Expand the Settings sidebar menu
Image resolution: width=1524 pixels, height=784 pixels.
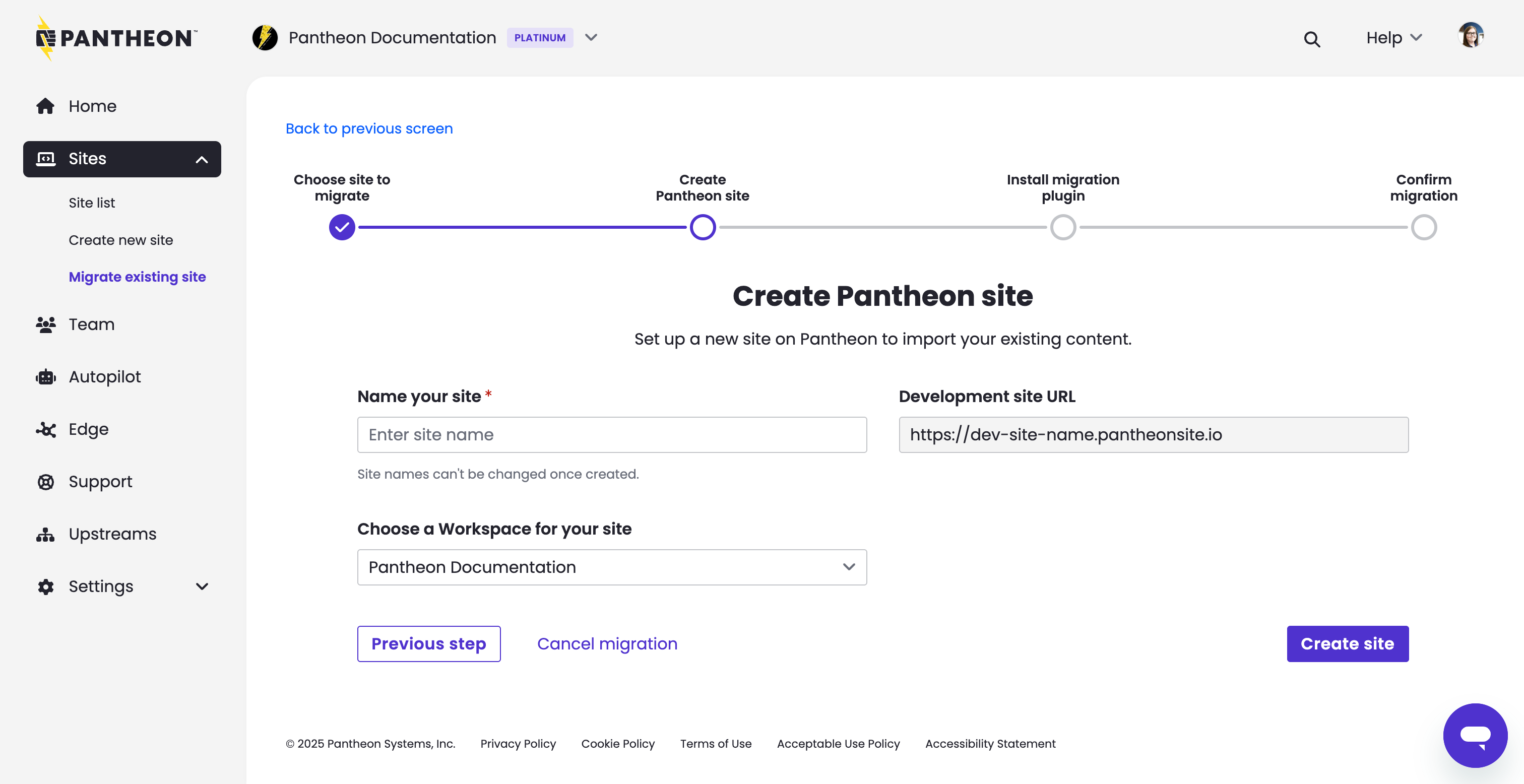[x=201, y=586]
